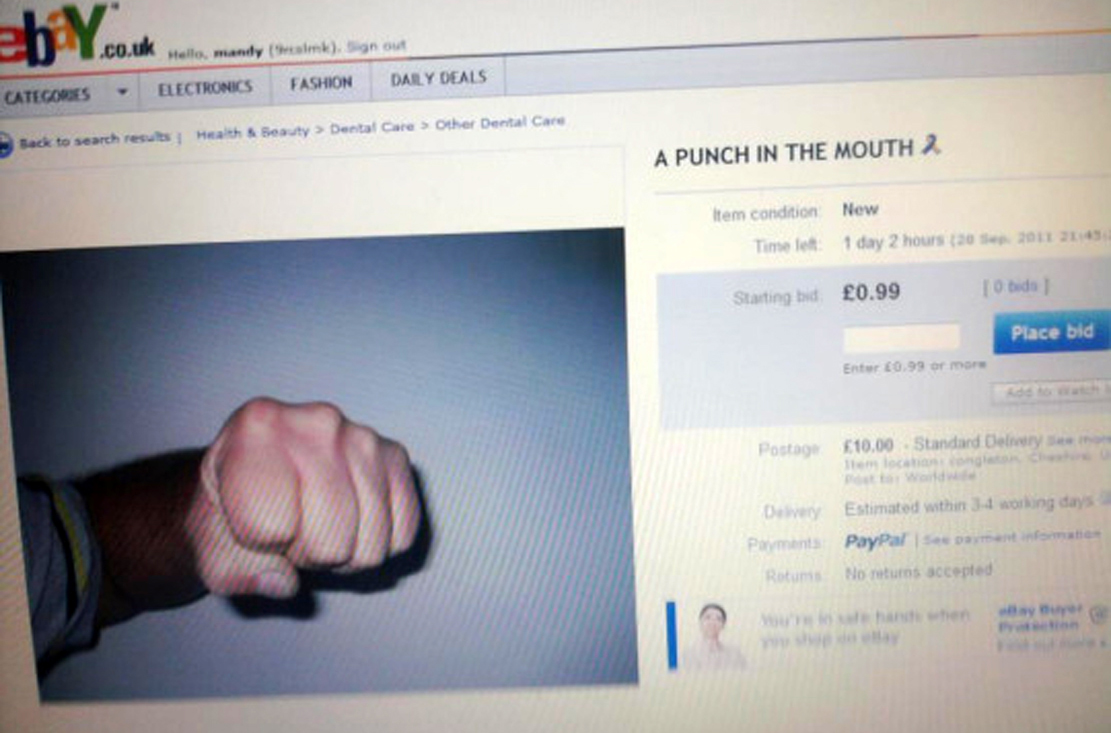The image size is (1111, 733).
Task: Click the PayPal logo
Action: tap(875, 541)
